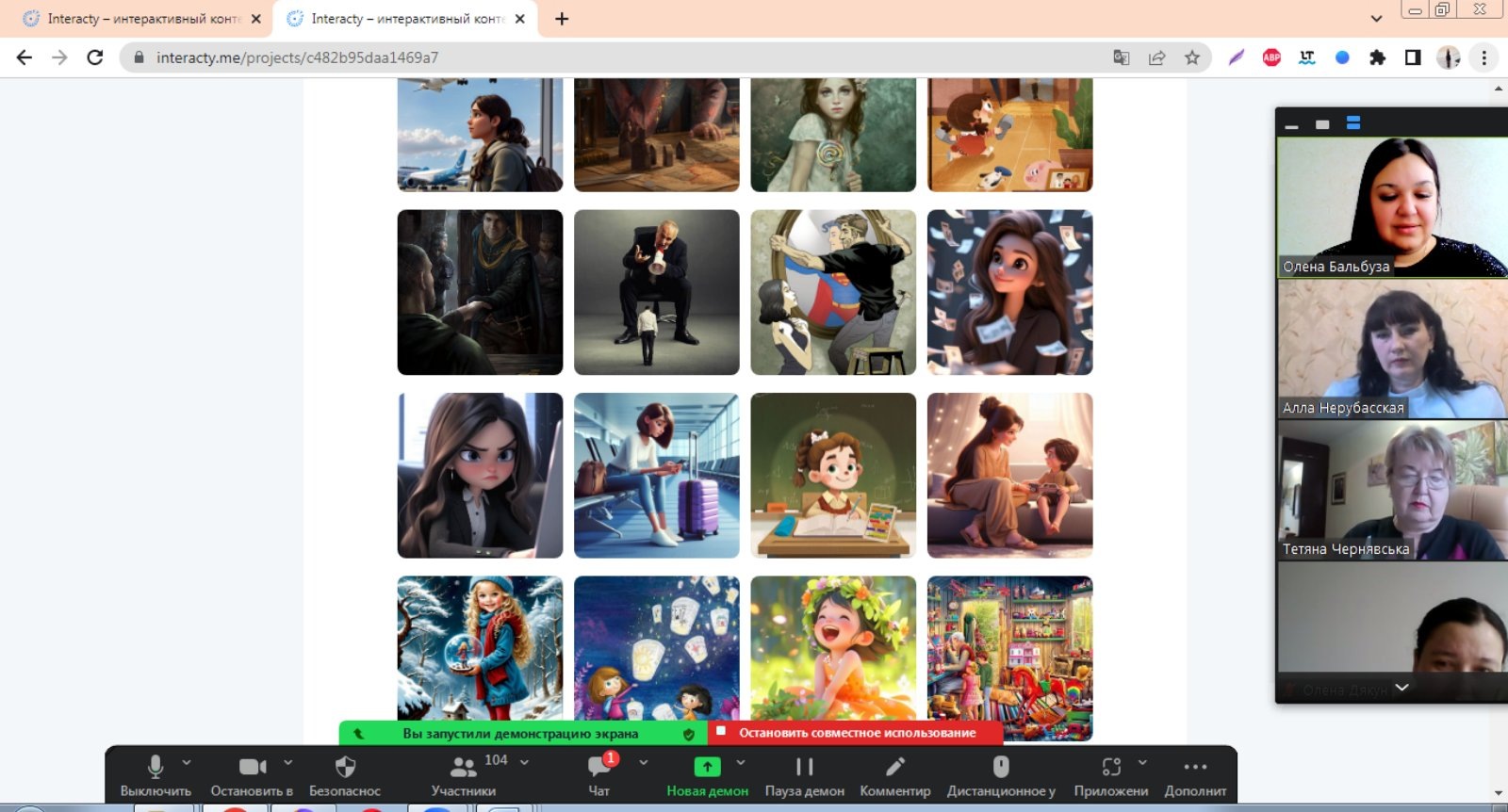Mute the microphone in Zoom

pyautogui.click(x=156, y=767)
